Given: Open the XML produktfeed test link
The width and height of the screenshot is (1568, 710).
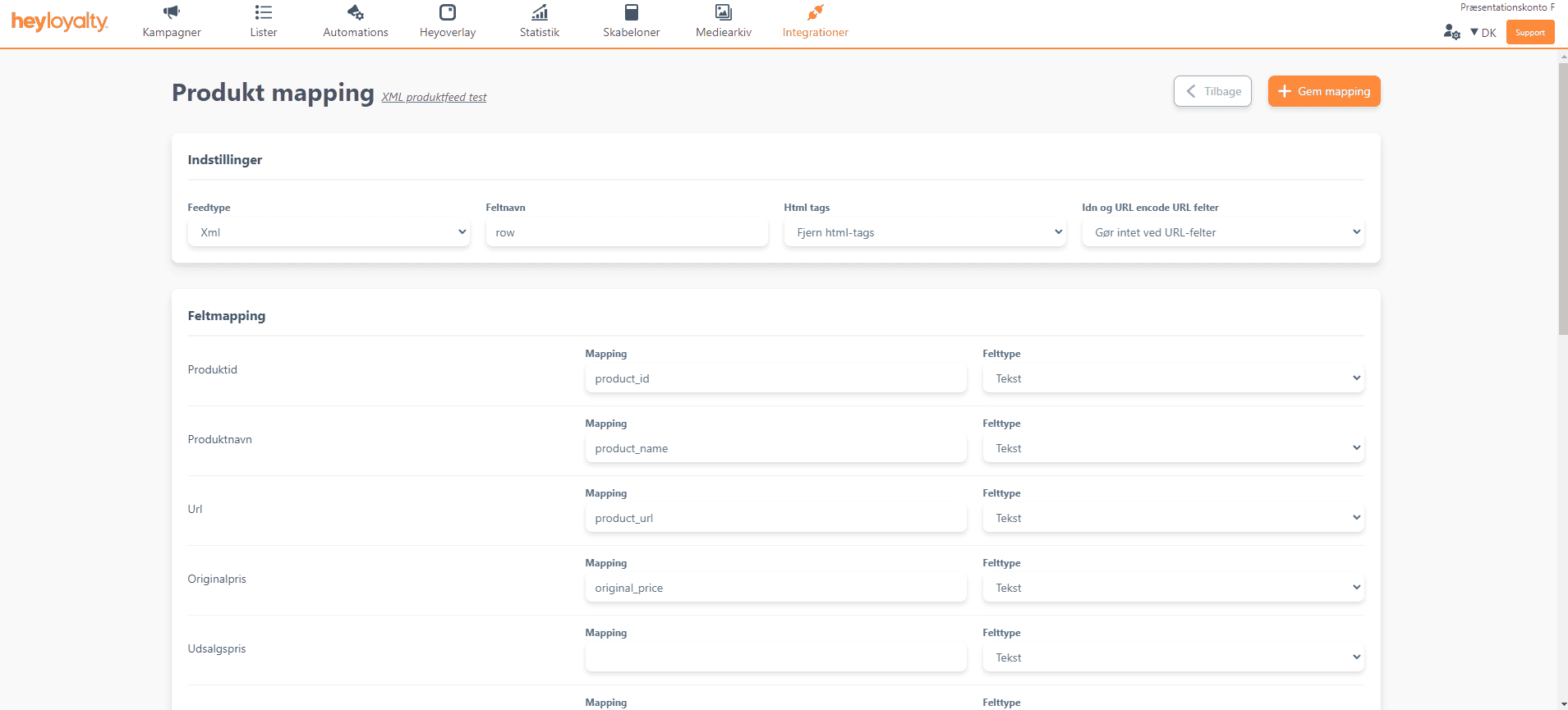Looking at the screenshot, I should pyautogui.click(x=434, y=97).
